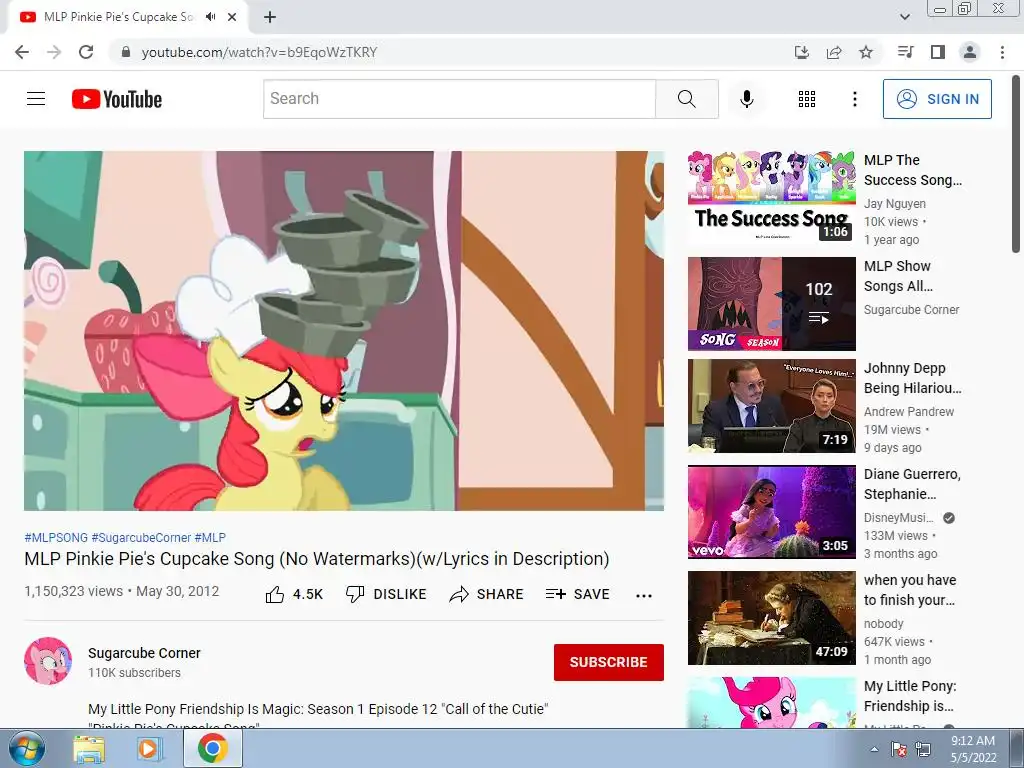Image resolution: width=1024 pixels, height=768 pixels.
Task: Click on the video player frame
Action: 344,330
